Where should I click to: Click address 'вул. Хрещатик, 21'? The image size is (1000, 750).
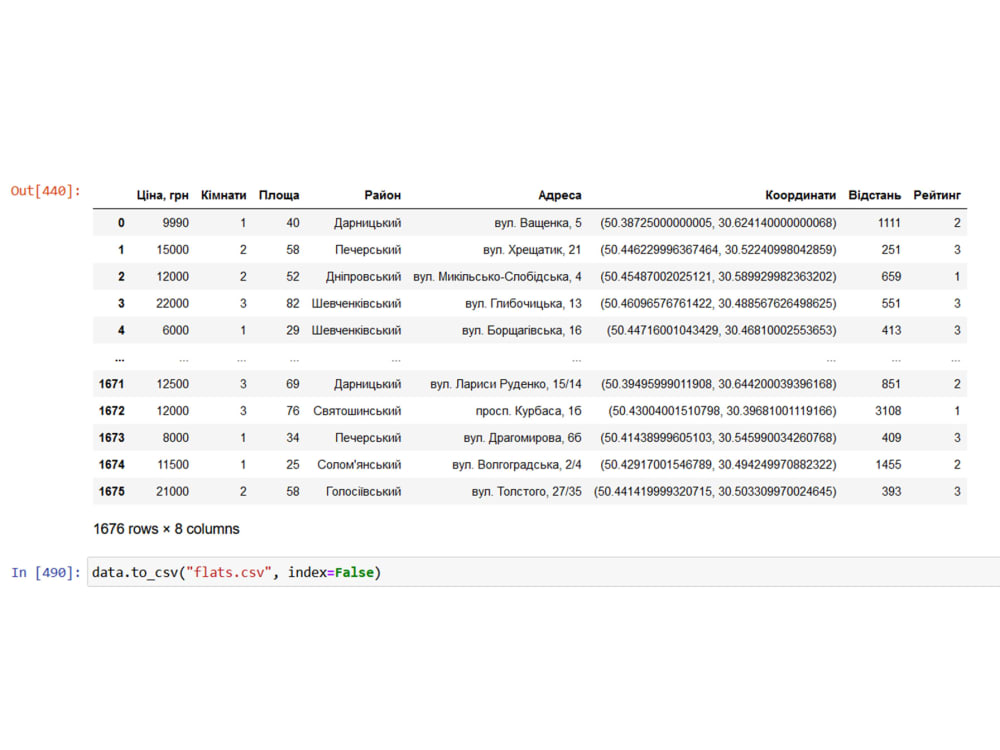pos(532,249)
